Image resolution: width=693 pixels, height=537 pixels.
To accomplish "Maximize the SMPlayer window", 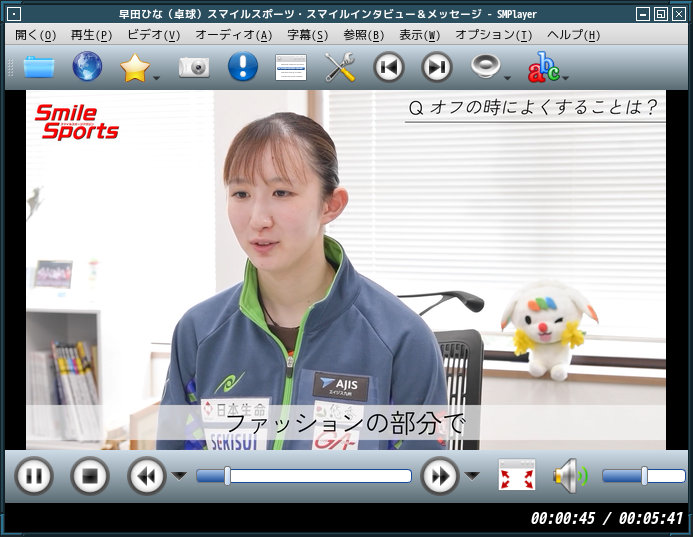I will point(661,15).
